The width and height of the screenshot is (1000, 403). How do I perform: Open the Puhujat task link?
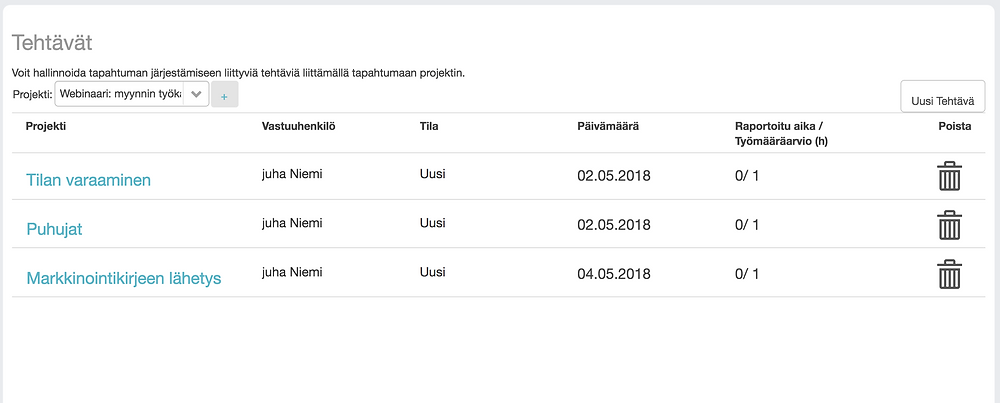[54, 229]
